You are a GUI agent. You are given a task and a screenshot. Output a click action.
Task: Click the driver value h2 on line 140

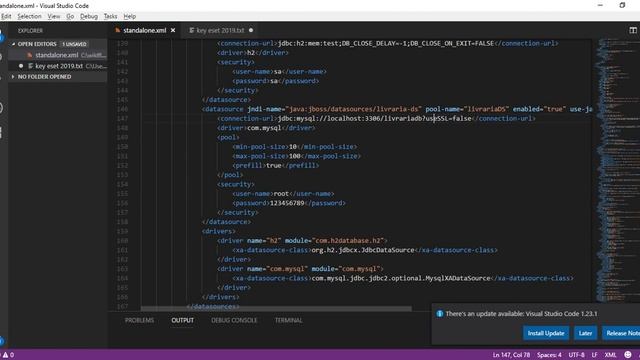point(251,53)
